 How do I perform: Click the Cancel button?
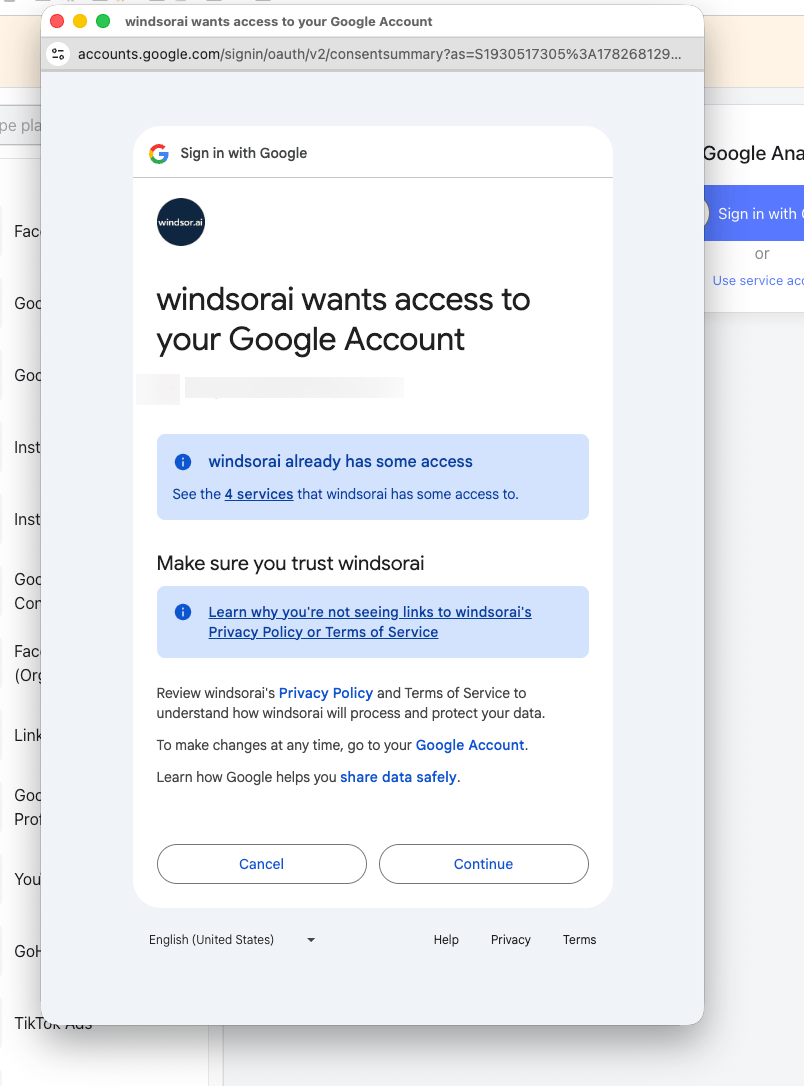coord(262,864)
